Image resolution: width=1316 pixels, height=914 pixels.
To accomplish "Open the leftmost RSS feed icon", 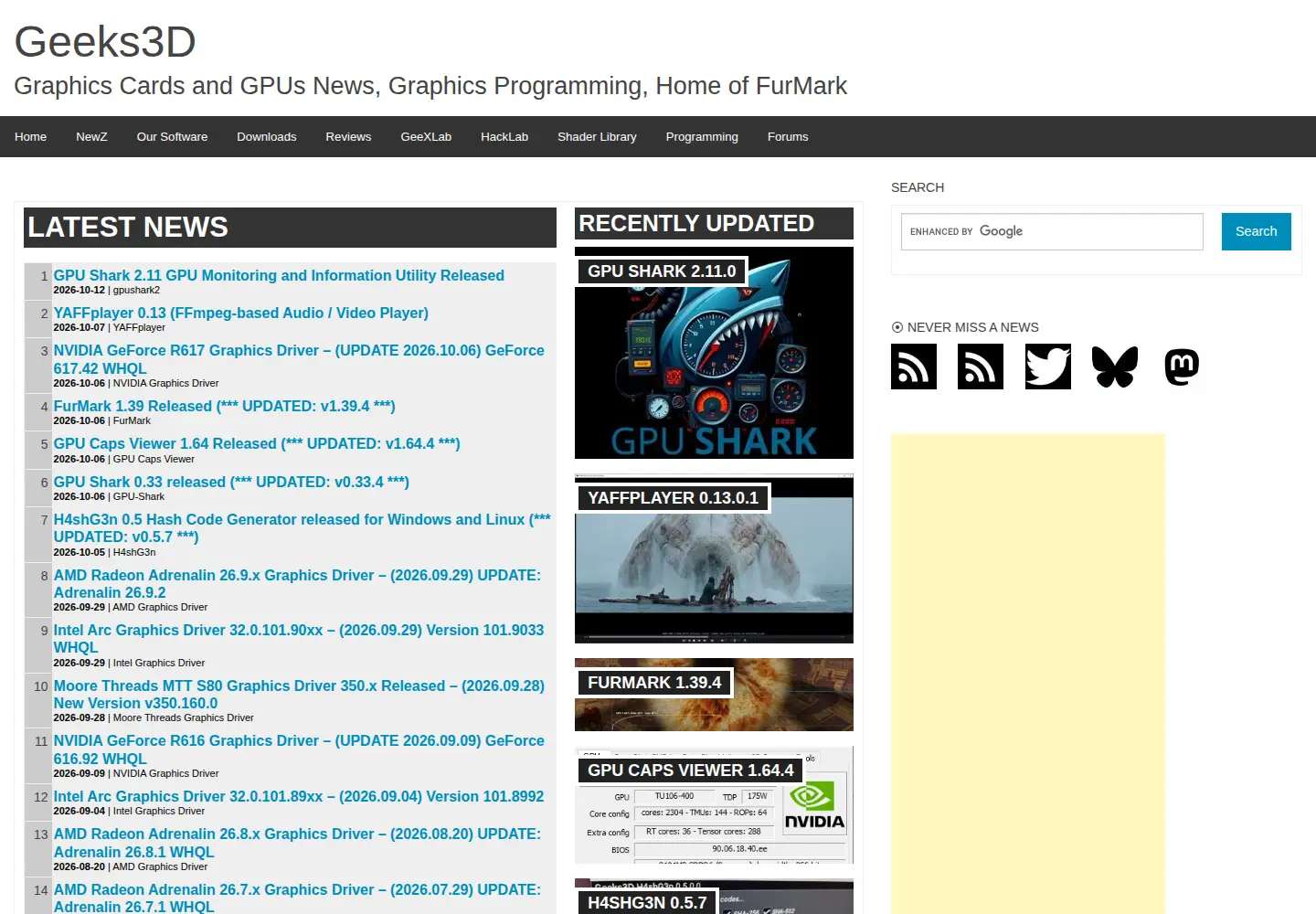I will click(x=914, y=367).
